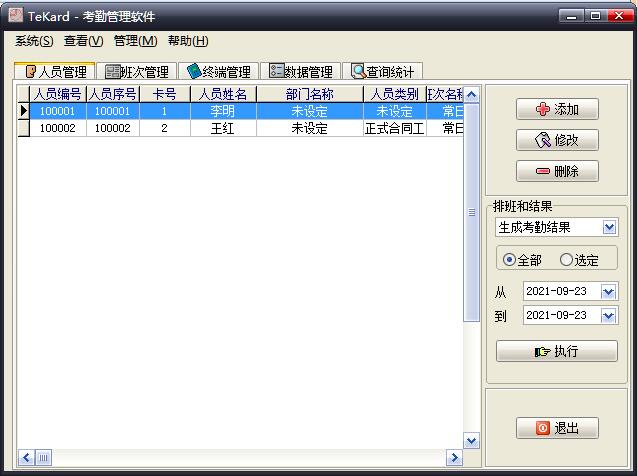
Task: Click the 正式合同工 cell
Action: click(x=394, y=128)
